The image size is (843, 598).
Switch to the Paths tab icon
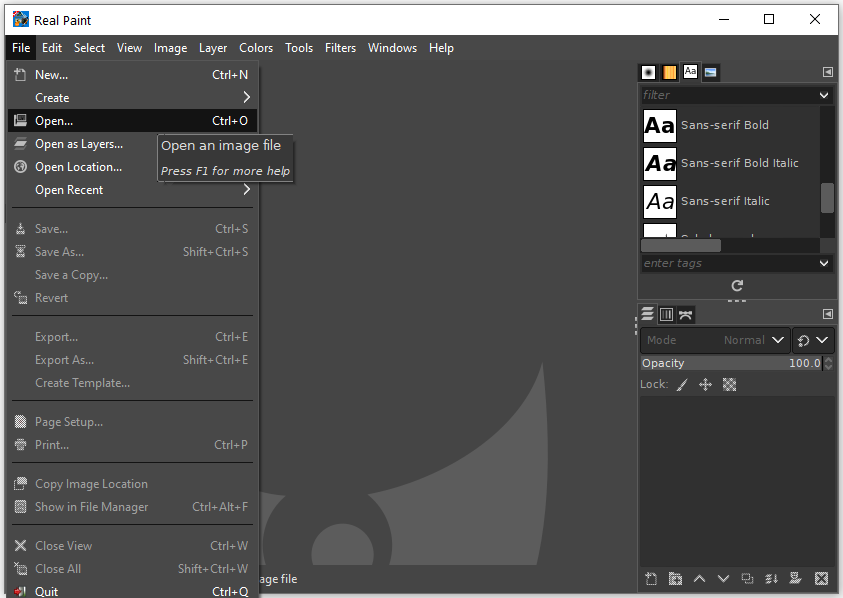pyautogui.click(x=685, y=315)
